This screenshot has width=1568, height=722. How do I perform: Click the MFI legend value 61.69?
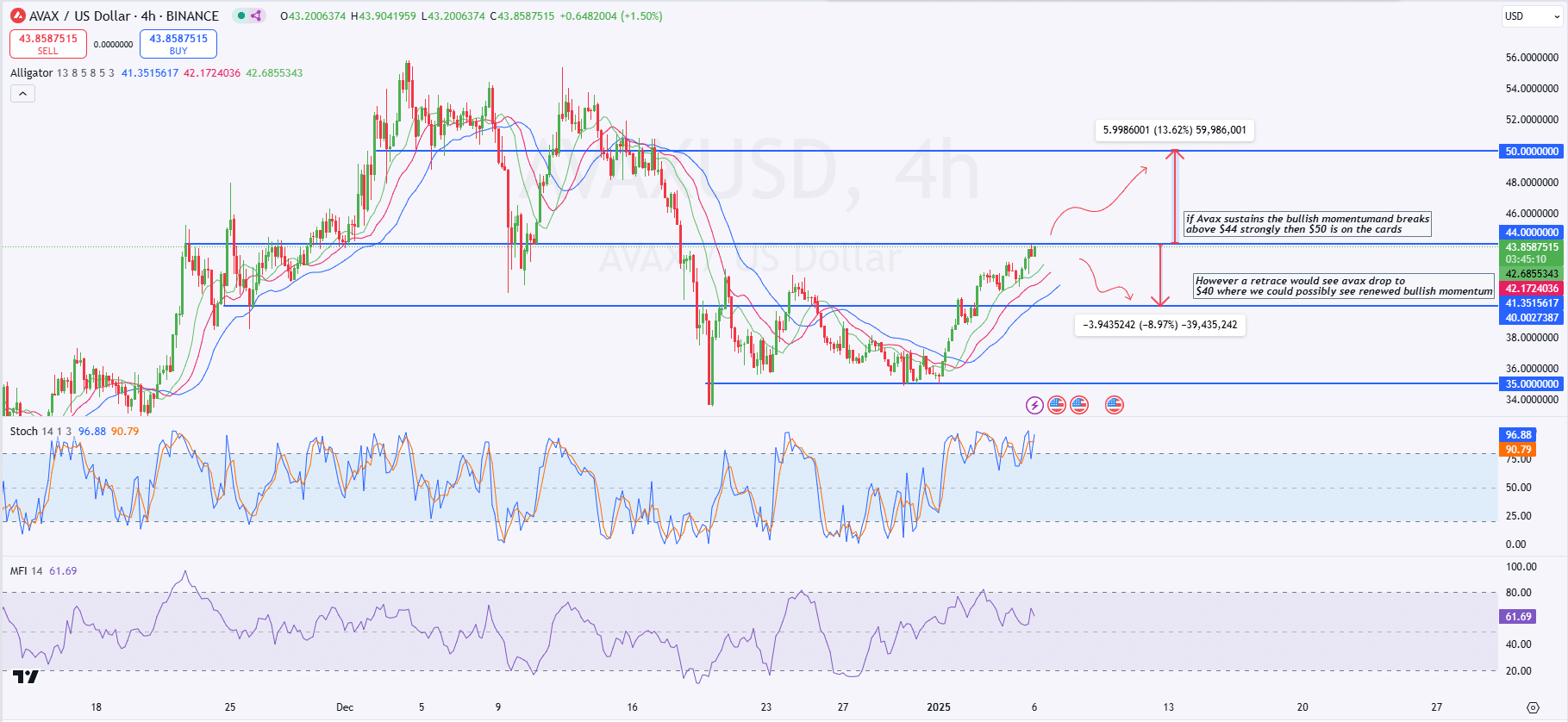click(63, 571)
